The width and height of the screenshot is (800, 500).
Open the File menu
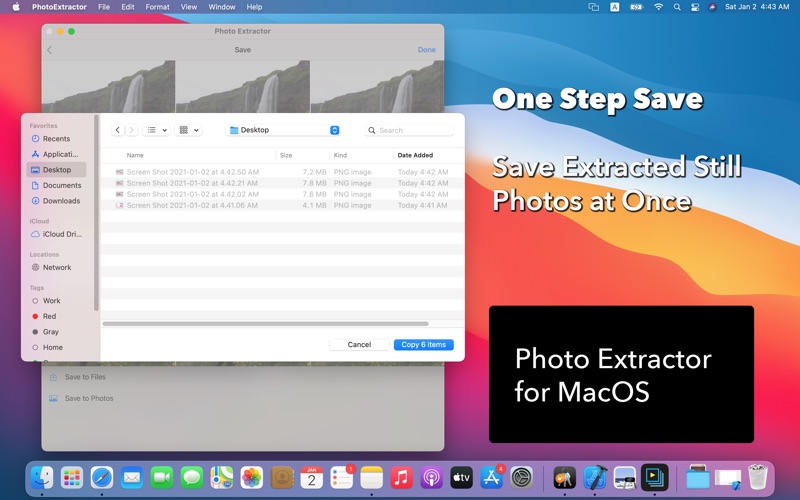[x=104, y=7]
